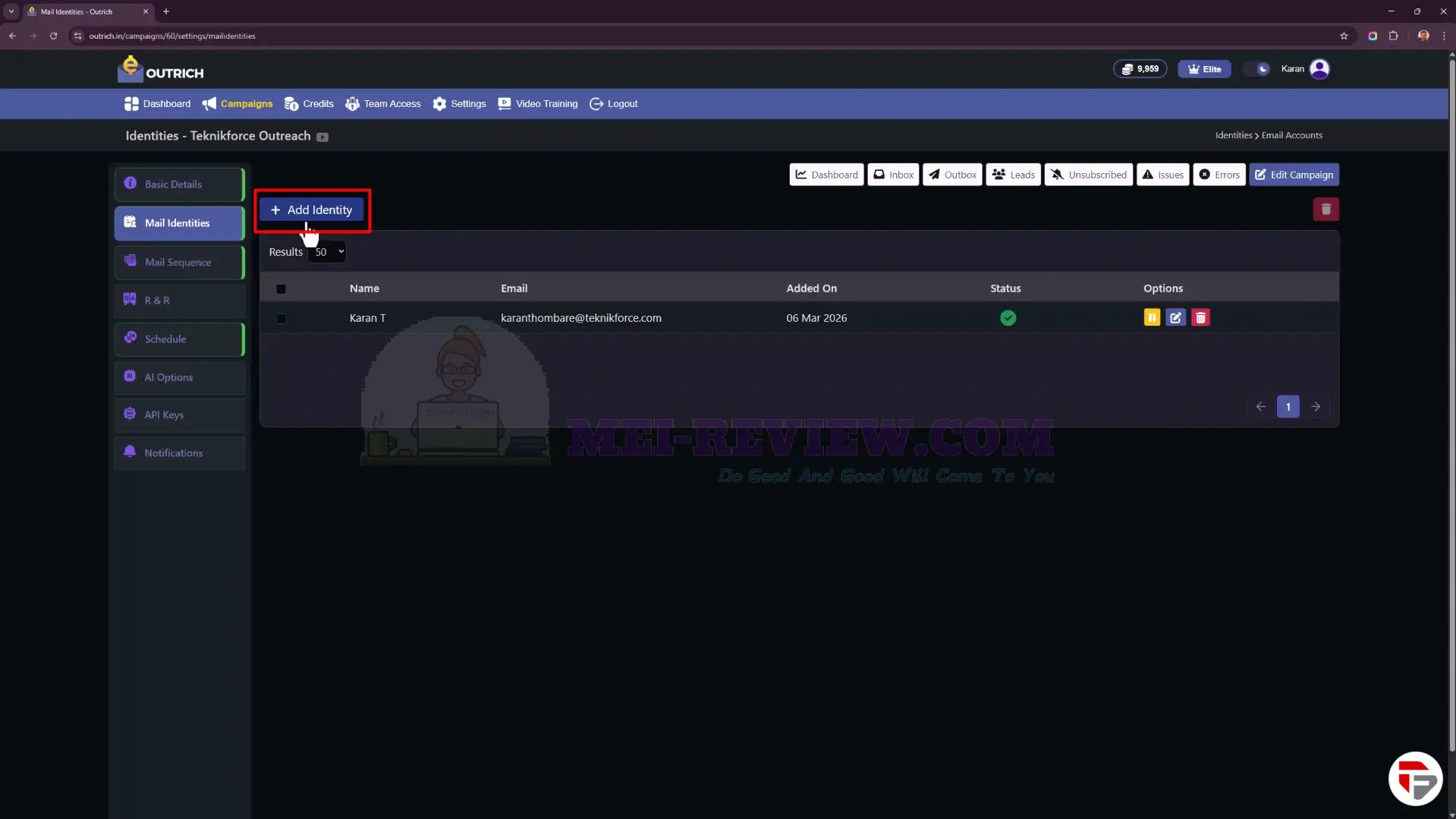The image size is (1456, 819).
Task: Edit the Karan T identity
Action: [1176, 318]
